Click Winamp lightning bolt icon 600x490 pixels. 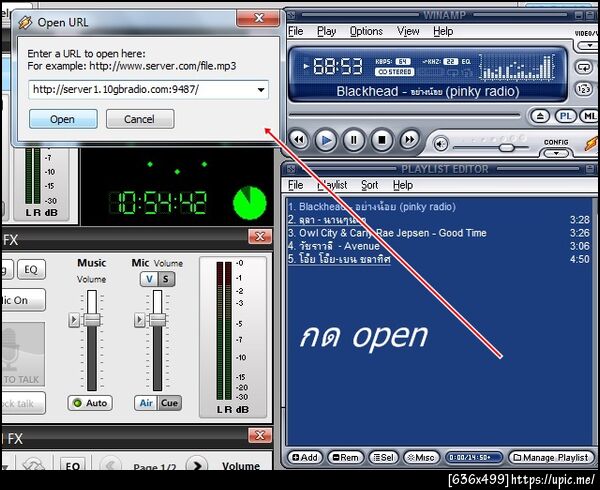(592, 143)
